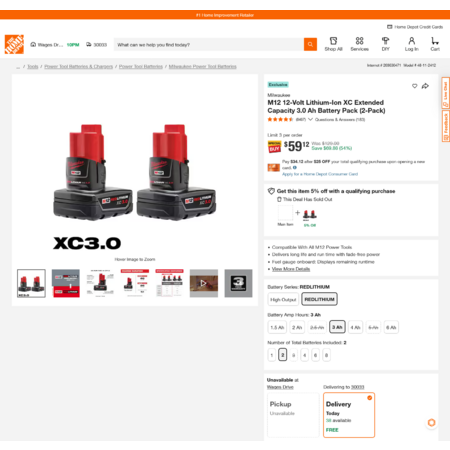450x450 pixels.
Task: Click the Home Depot logo
Action: 14,44
